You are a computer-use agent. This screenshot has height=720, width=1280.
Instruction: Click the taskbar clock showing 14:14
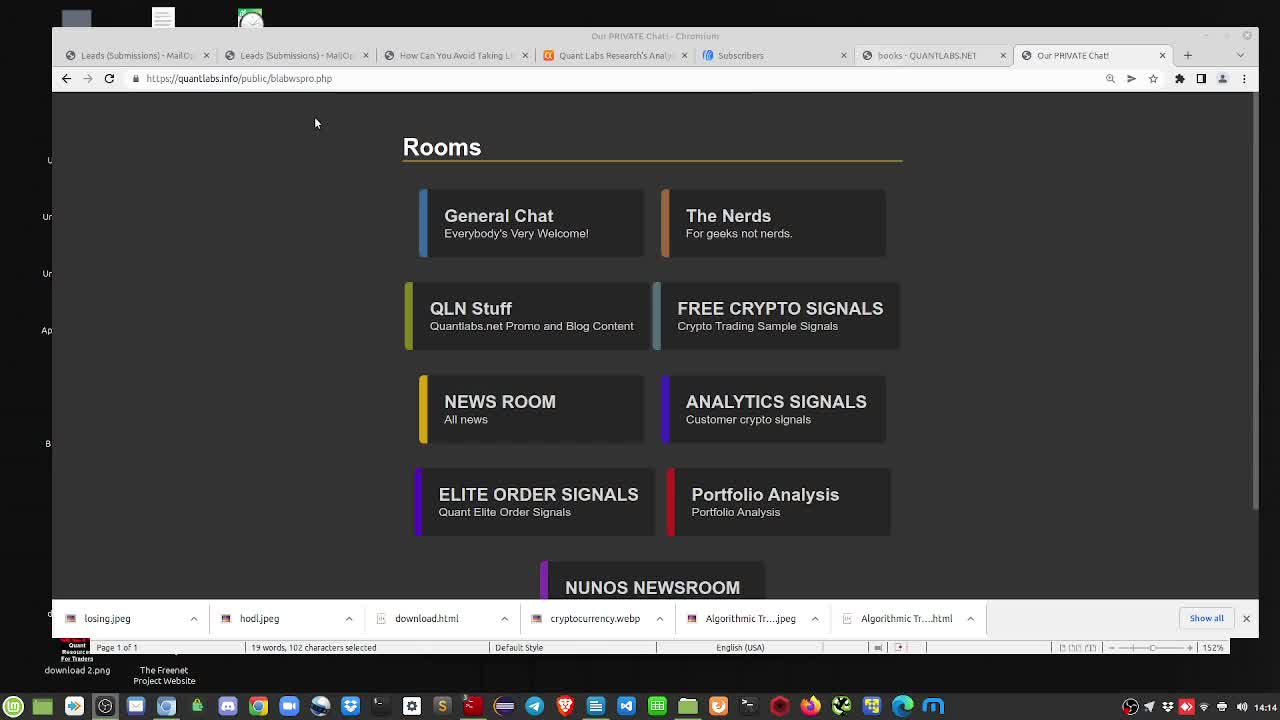(x=1265, y=707)
